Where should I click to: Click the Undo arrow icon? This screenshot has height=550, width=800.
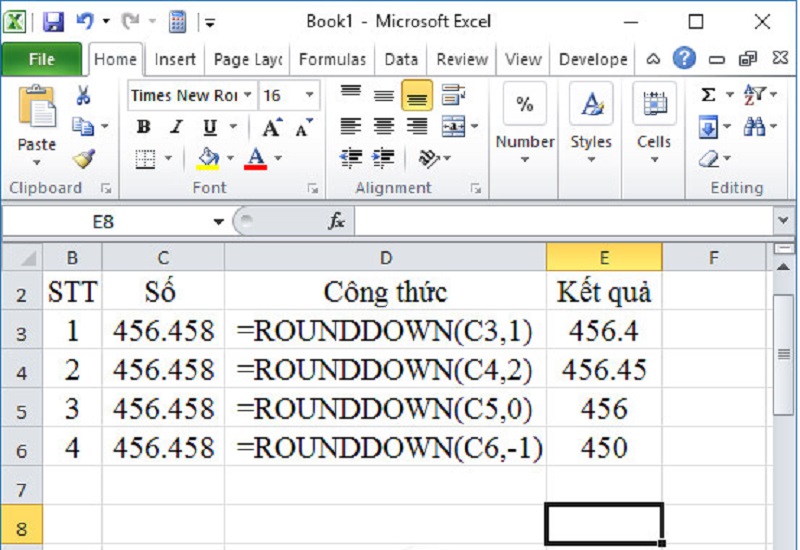click(x=85, y=21)
